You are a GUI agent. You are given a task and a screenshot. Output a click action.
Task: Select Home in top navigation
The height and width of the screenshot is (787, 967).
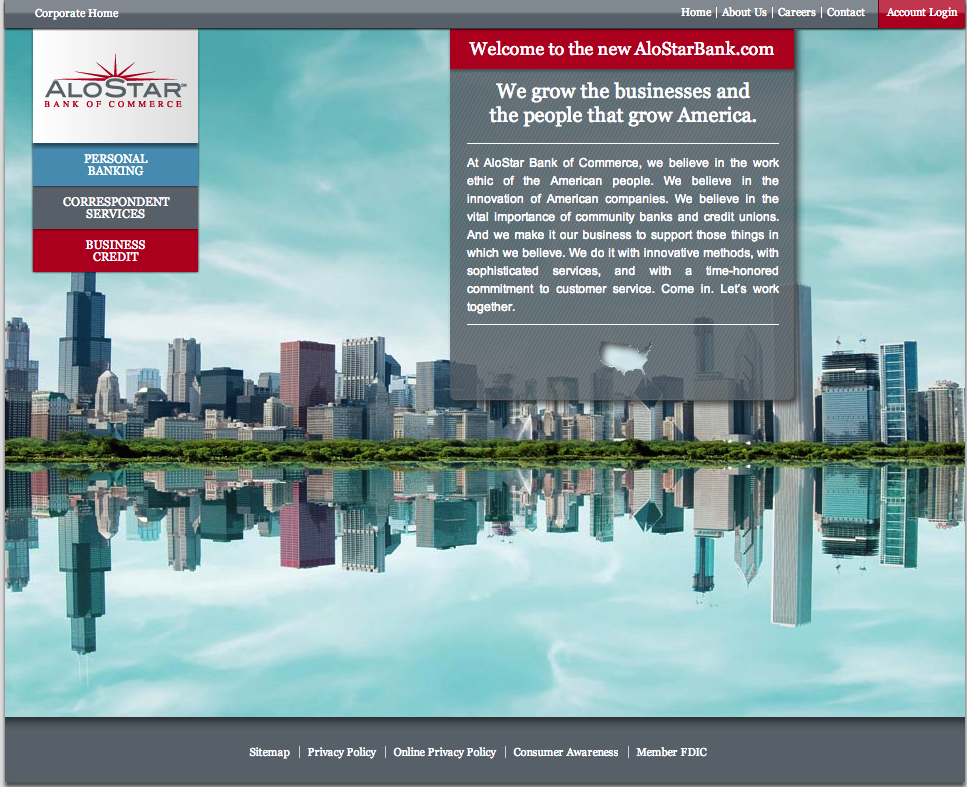(696, 12)
